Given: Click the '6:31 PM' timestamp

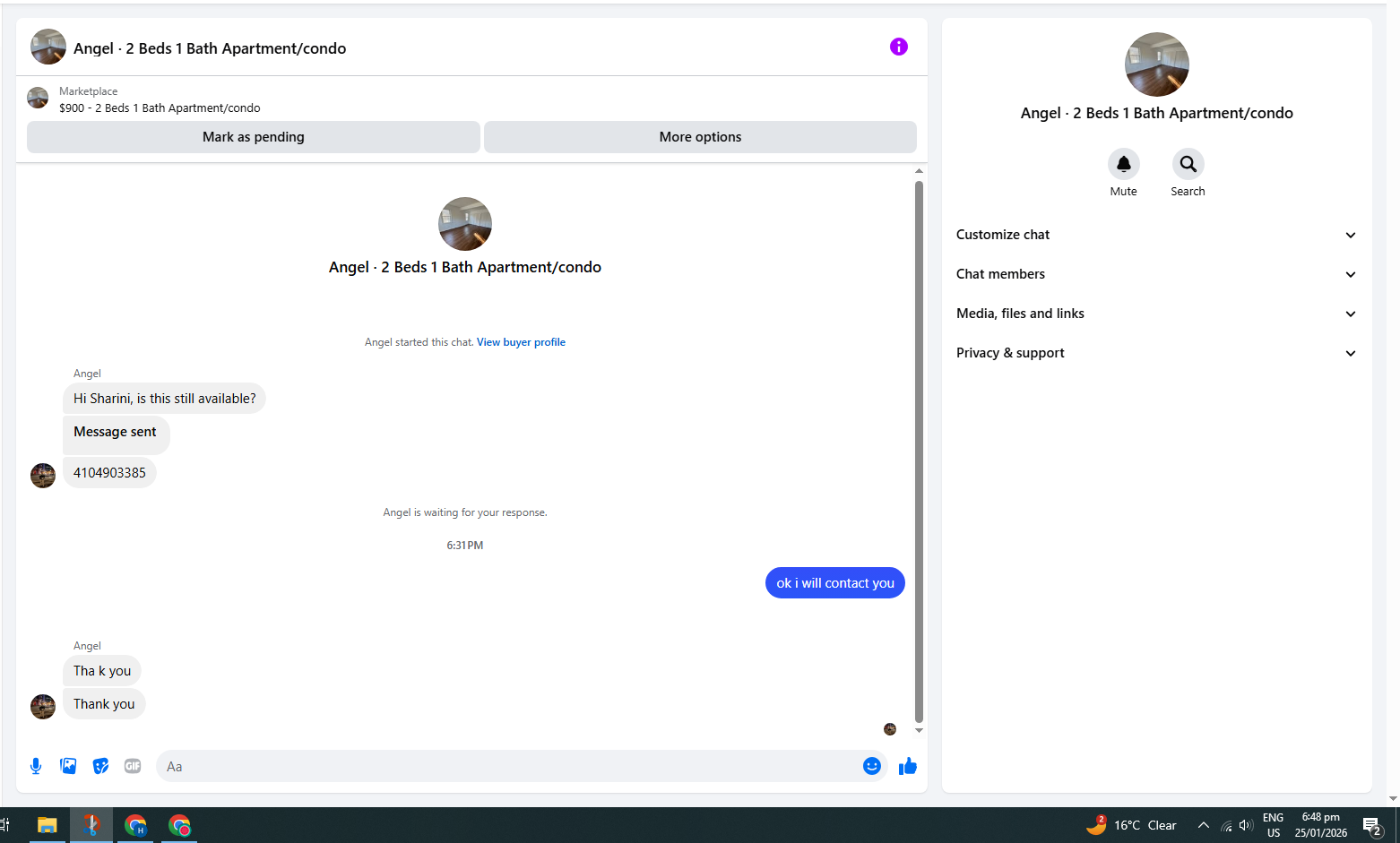Looking at the screenshot, I should tap(464, 546).
